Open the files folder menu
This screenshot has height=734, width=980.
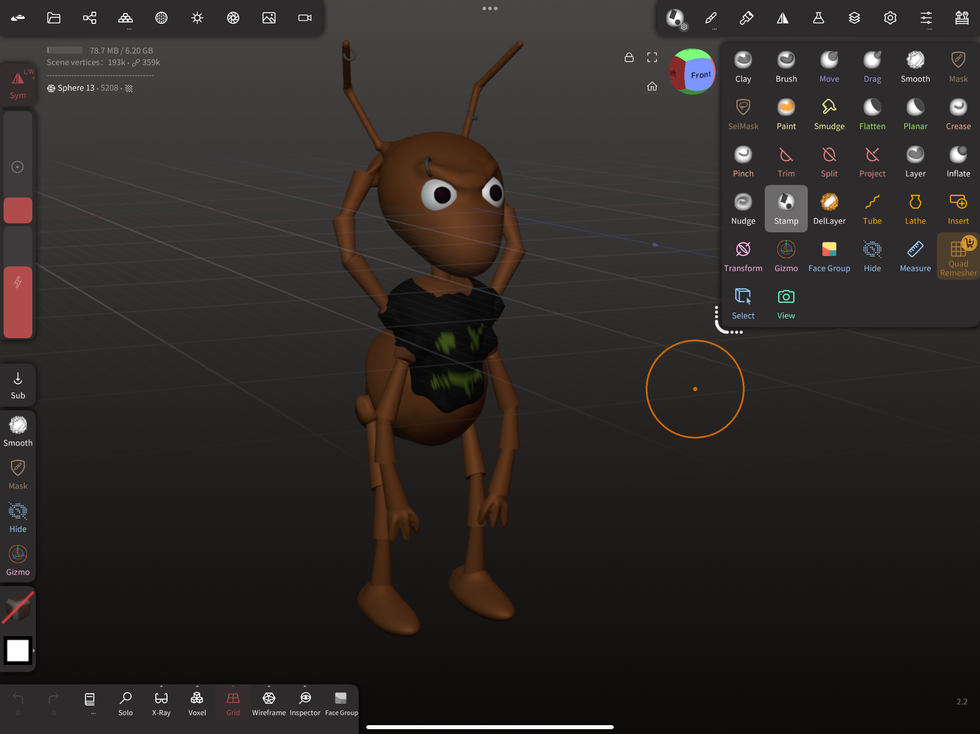point(54,18)
